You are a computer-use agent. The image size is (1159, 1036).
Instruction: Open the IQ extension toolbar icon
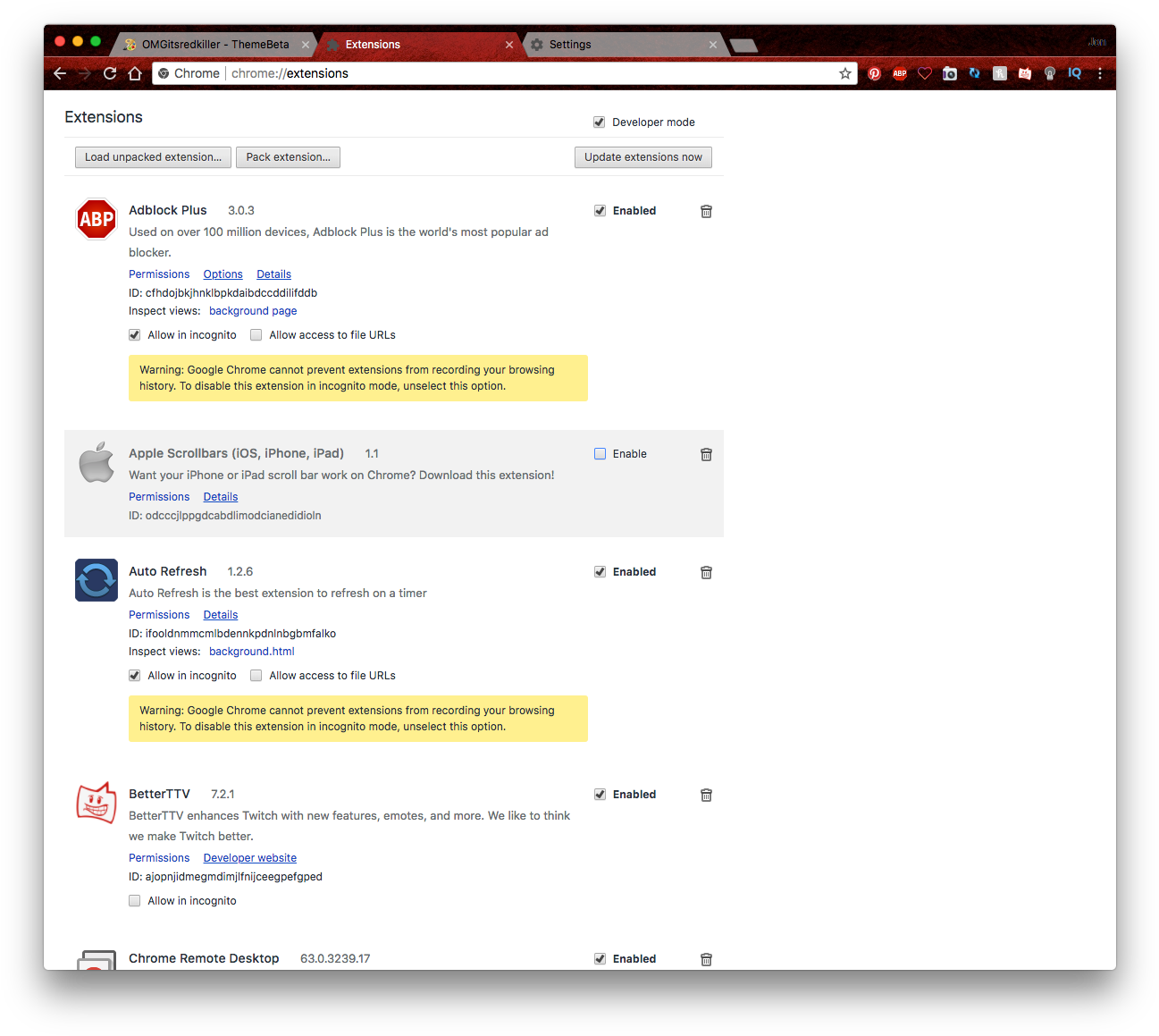[1075, 73]
